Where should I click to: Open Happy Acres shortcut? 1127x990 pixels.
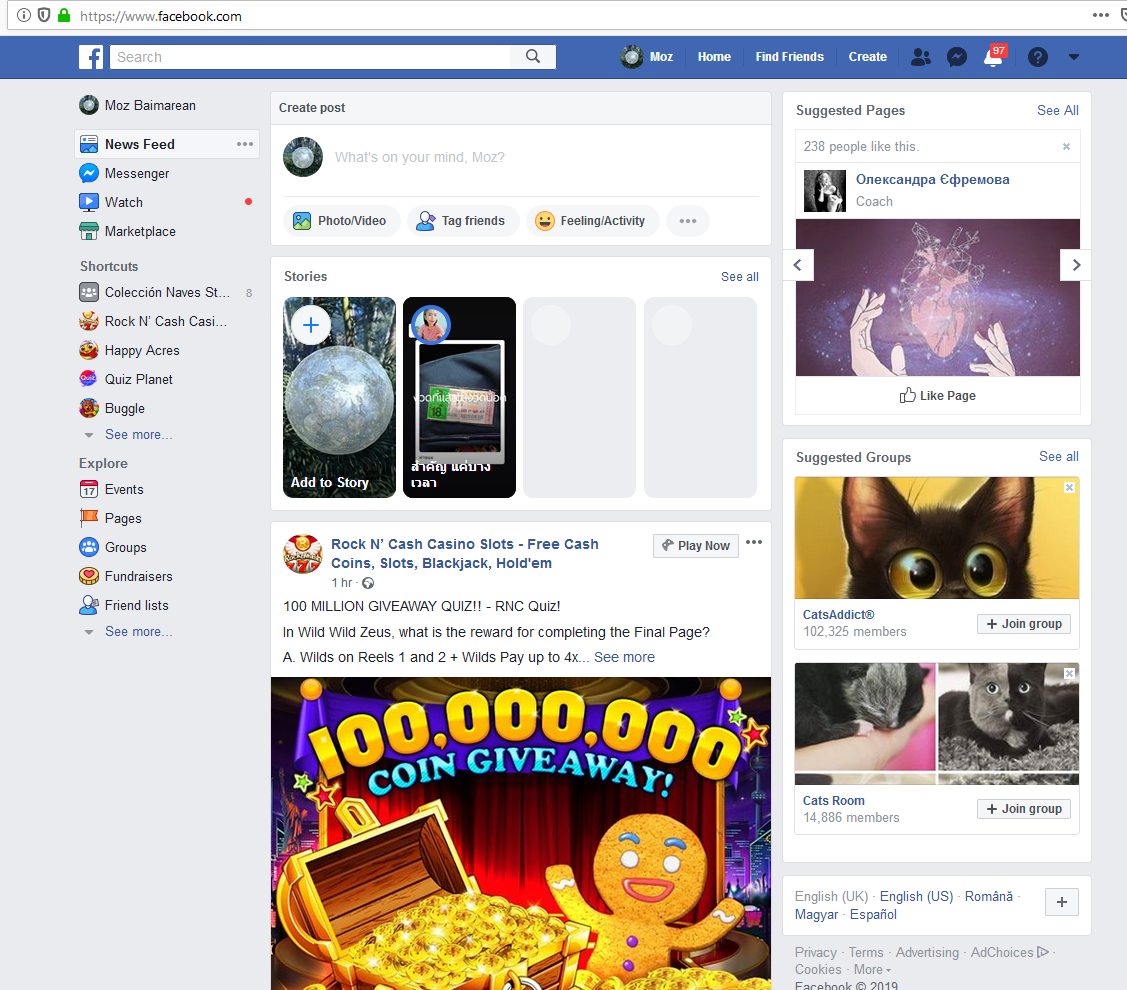tap(142, 350)
